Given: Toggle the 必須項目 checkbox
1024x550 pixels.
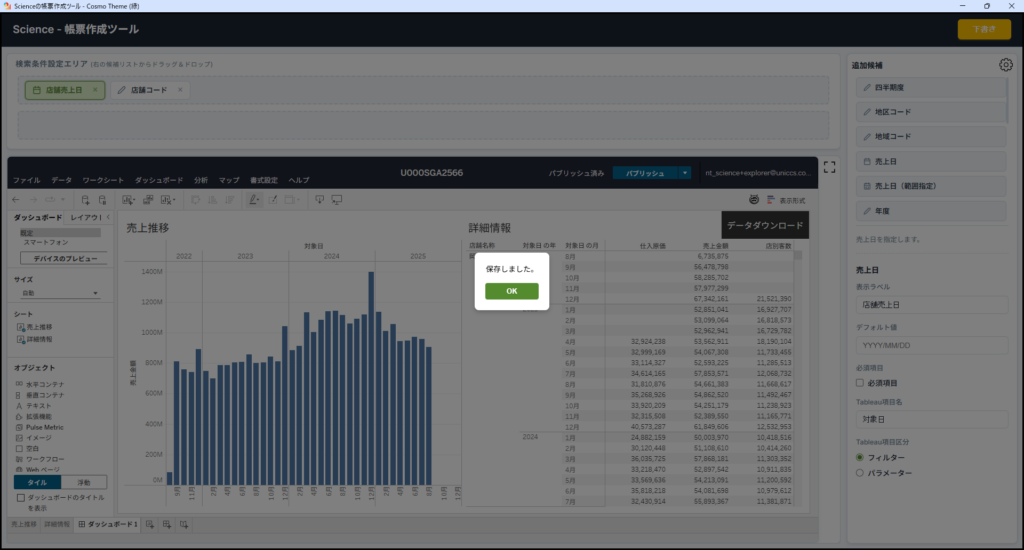Looking at the screenshot, I should [860, 383].
